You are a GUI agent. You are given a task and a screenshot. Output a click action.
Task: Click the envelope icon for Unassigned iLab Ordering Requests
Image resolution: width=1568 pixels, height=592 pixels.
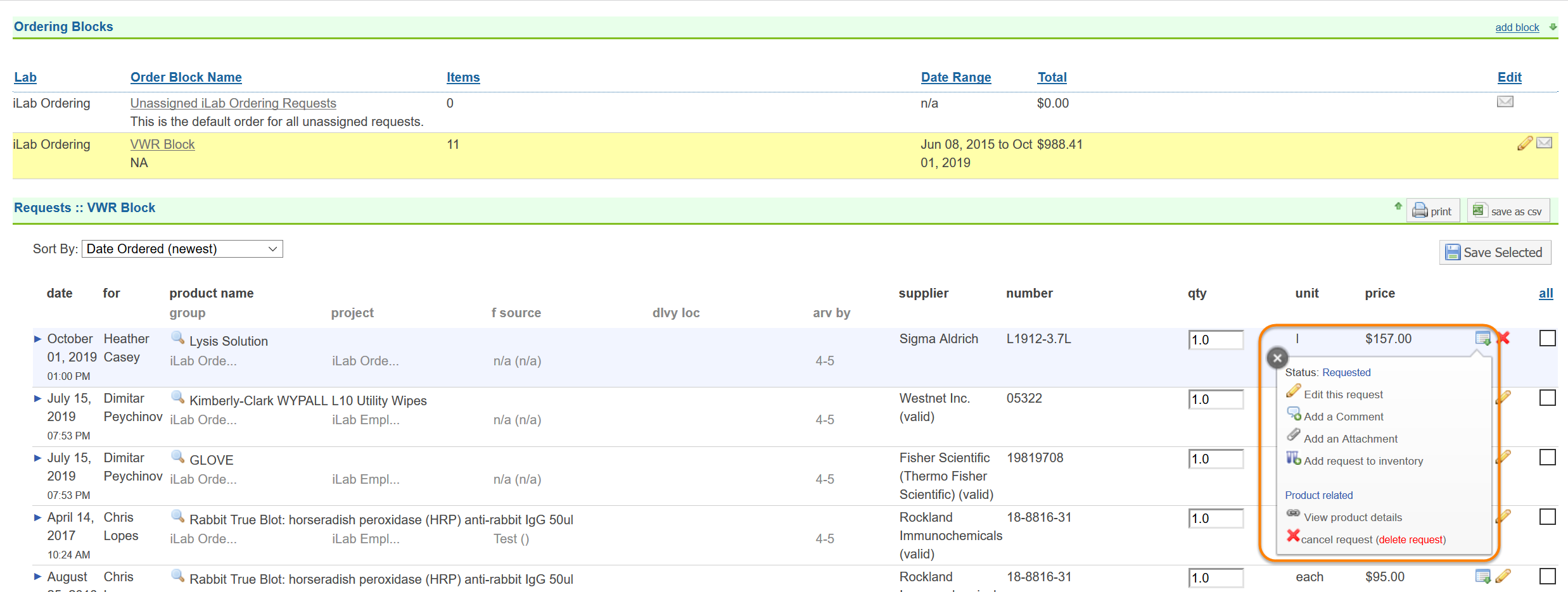pyautogui.click(x=1505, y=102)
